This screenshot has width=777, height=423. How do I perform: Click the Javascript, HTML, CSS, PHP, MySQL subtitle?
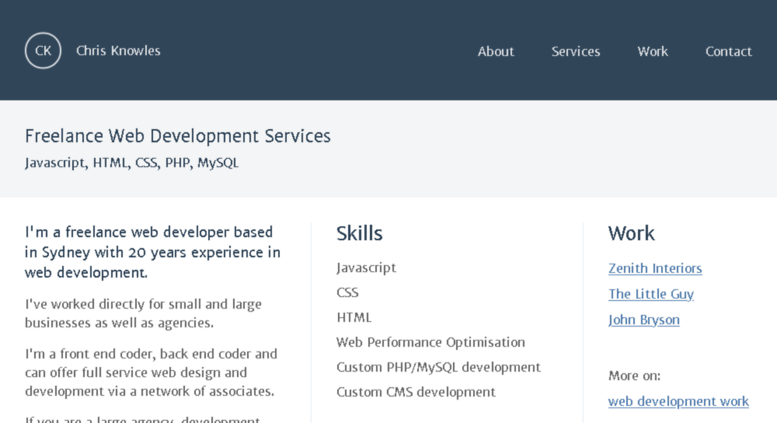click(132, 162)
